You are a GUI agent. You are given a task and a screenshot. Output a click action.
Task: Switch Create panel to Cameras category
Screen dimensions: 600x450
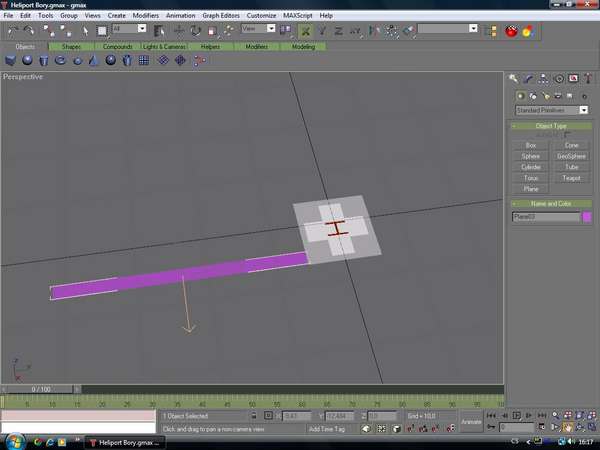click(x=558, y=96)
